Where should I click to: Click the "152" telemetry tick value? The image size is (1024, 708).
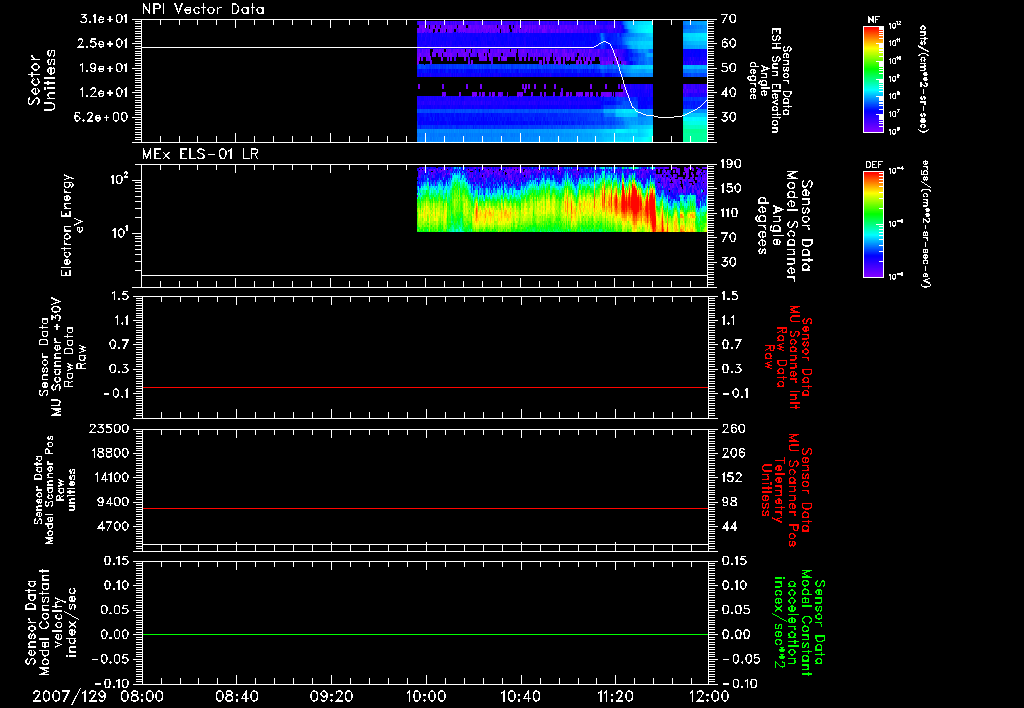pyautogui.click(x=733, y=477)
